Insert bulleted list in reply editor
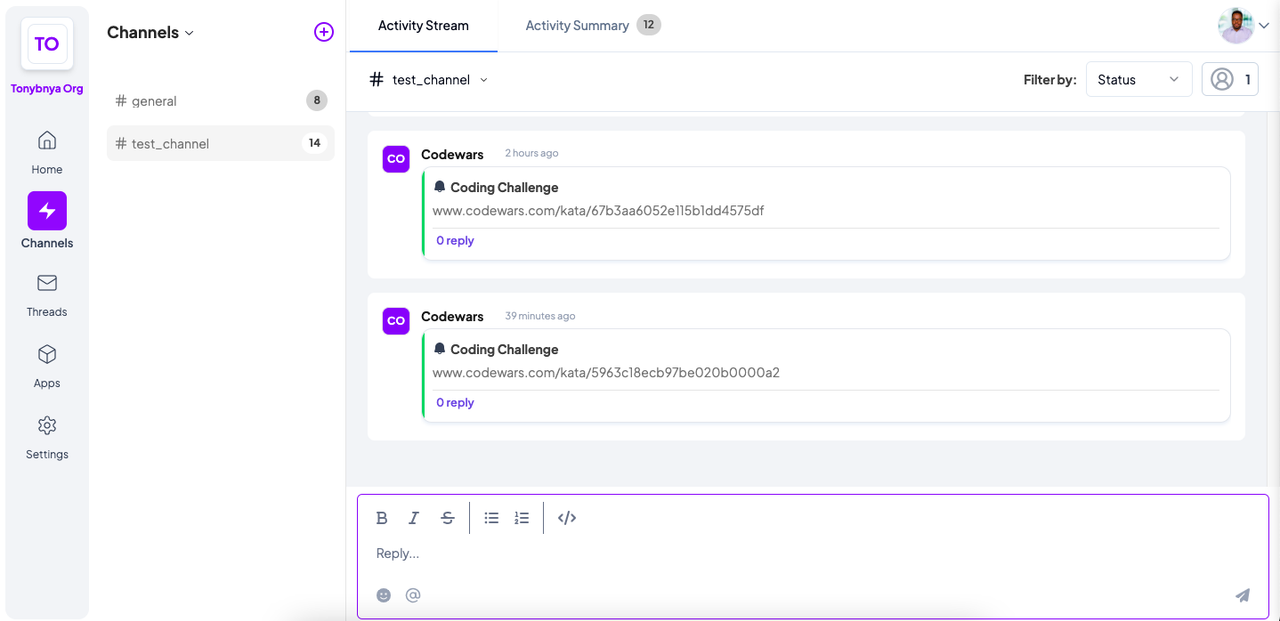The width and height of the screenshot is (1280, 621). pyautogui.click(x=492, y=518)
